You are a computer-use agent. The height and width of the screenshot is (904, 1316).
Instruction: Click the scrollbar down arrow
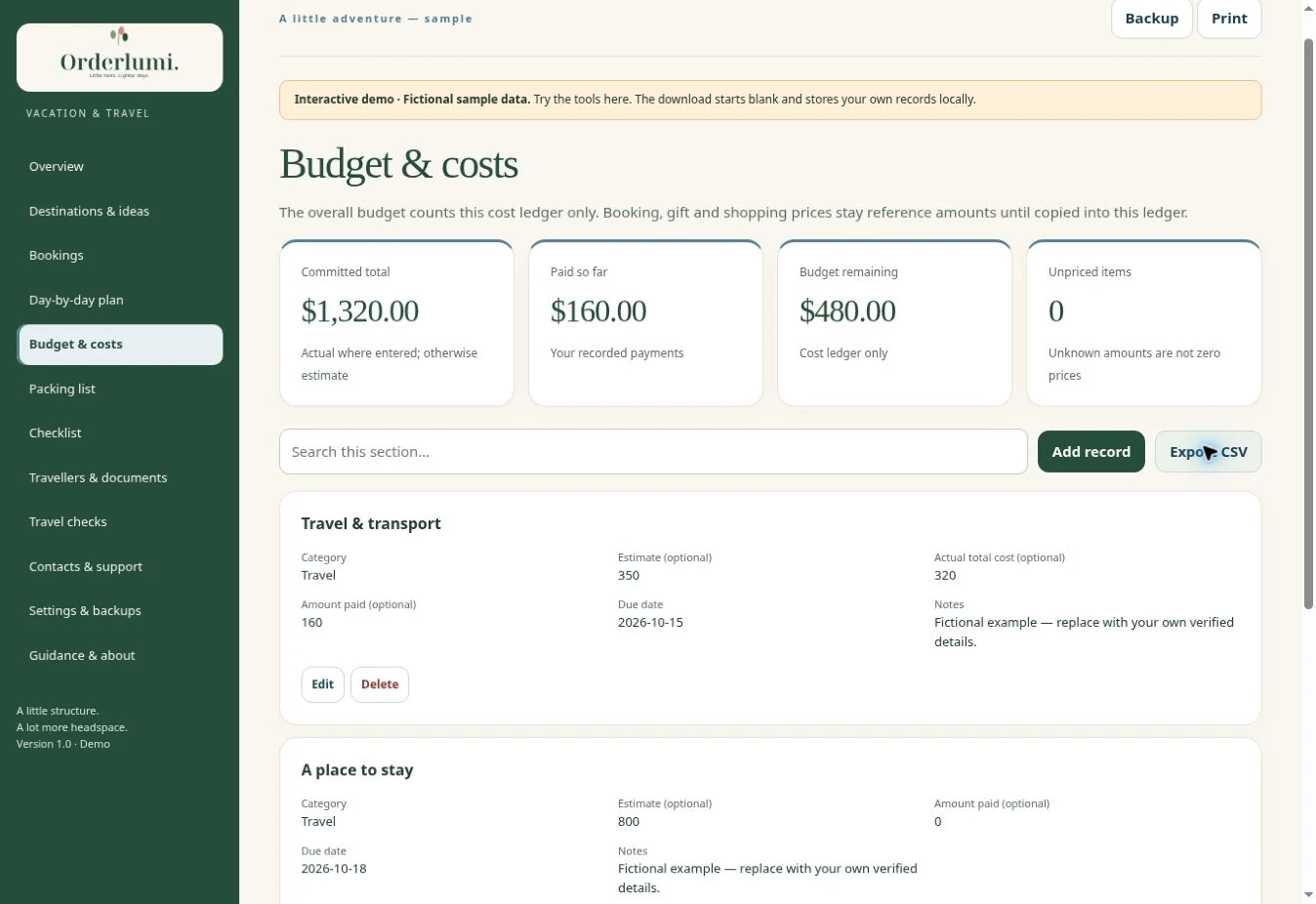(1308, 894)
